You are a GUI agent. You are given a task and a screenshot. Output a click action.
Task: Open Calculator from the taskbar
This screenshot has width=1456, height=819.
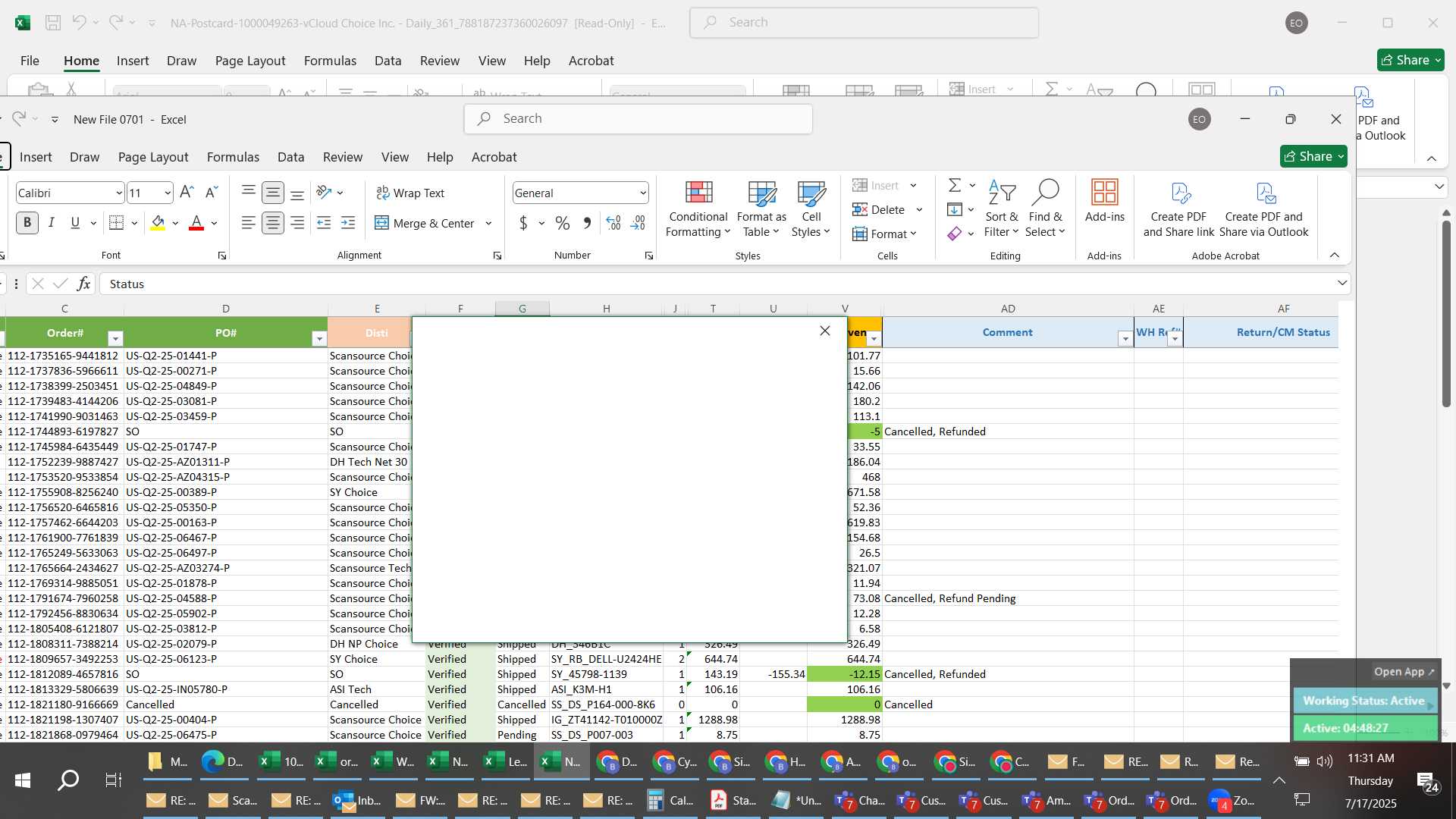tap(670, 800)
